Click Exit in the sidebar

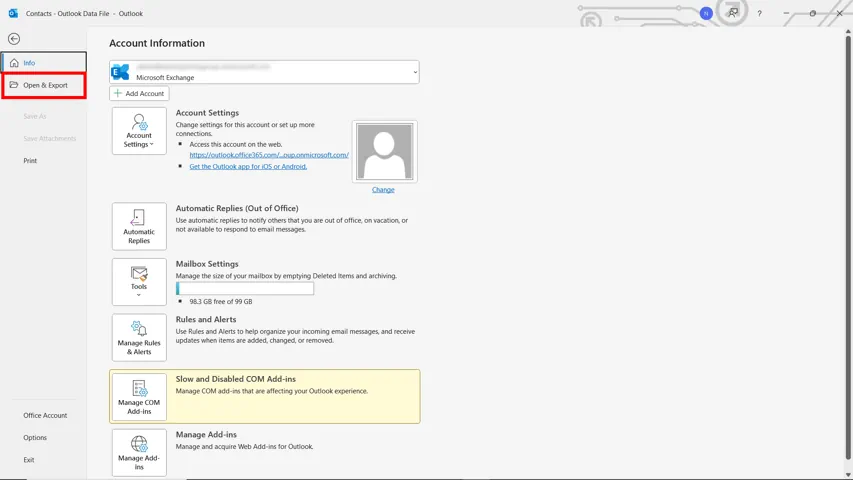(29, 460)
